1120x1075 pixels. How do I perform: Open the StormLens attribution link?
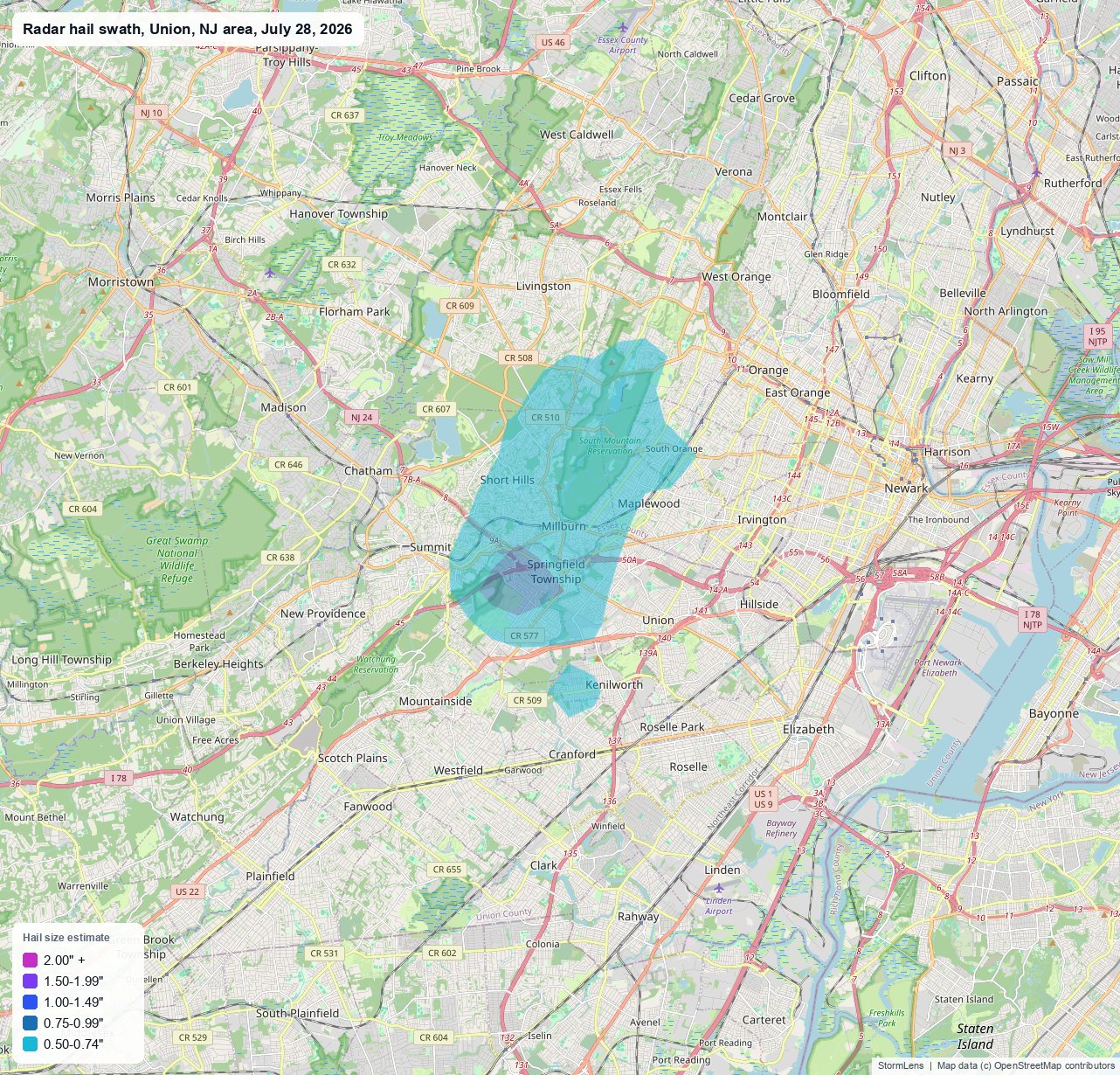tap(901, 1065)
